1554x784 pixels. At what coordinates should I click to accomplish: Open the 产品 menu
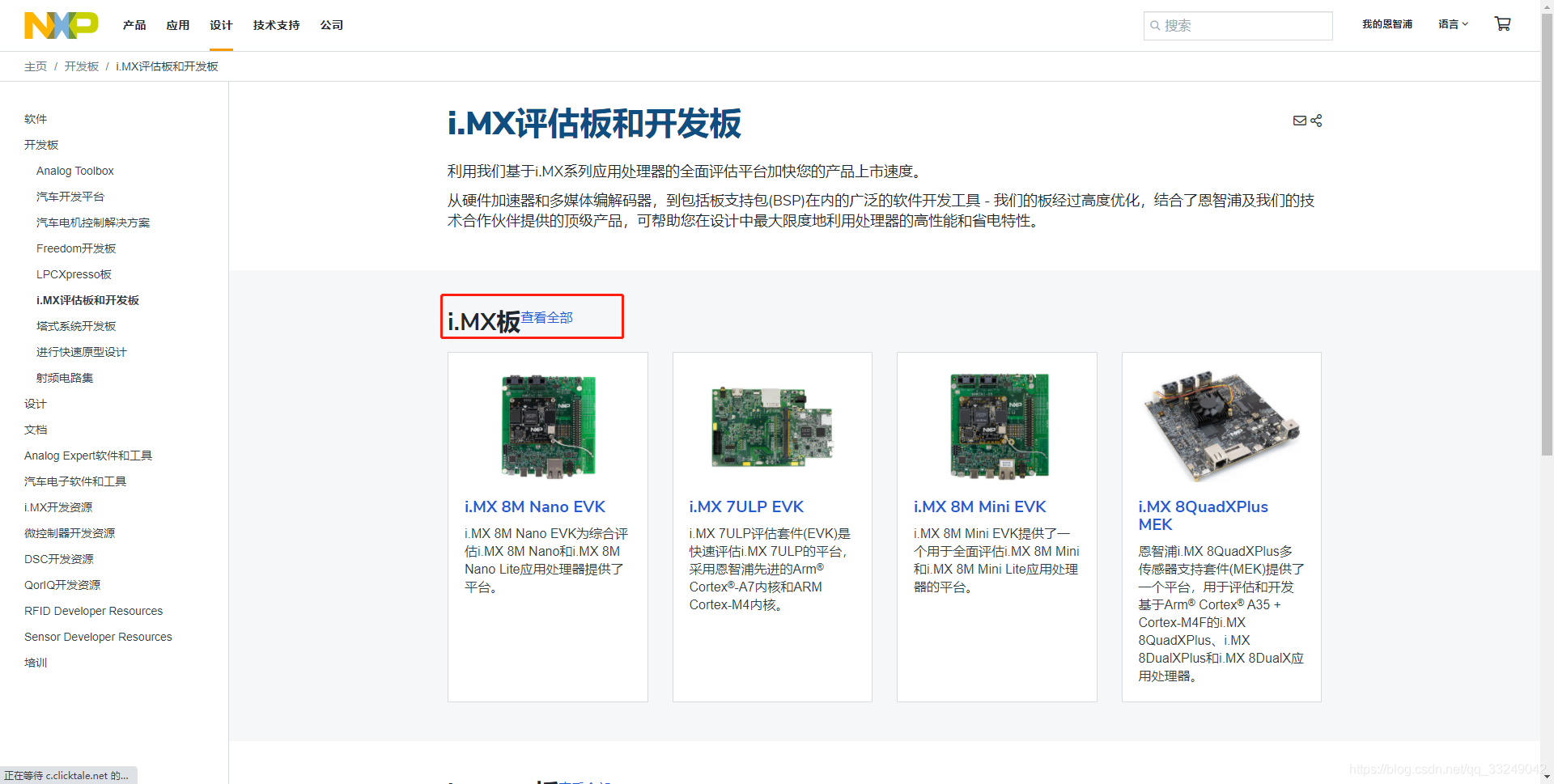134,25
